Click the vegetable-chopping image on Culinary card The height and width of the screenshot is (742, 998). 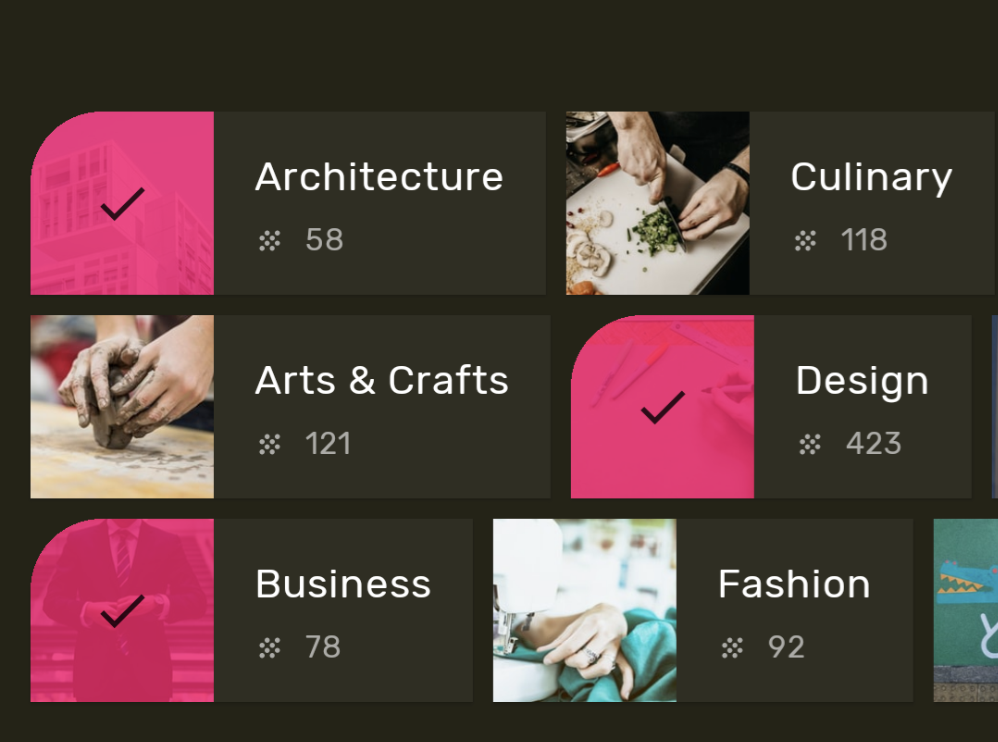pos(656,202)
